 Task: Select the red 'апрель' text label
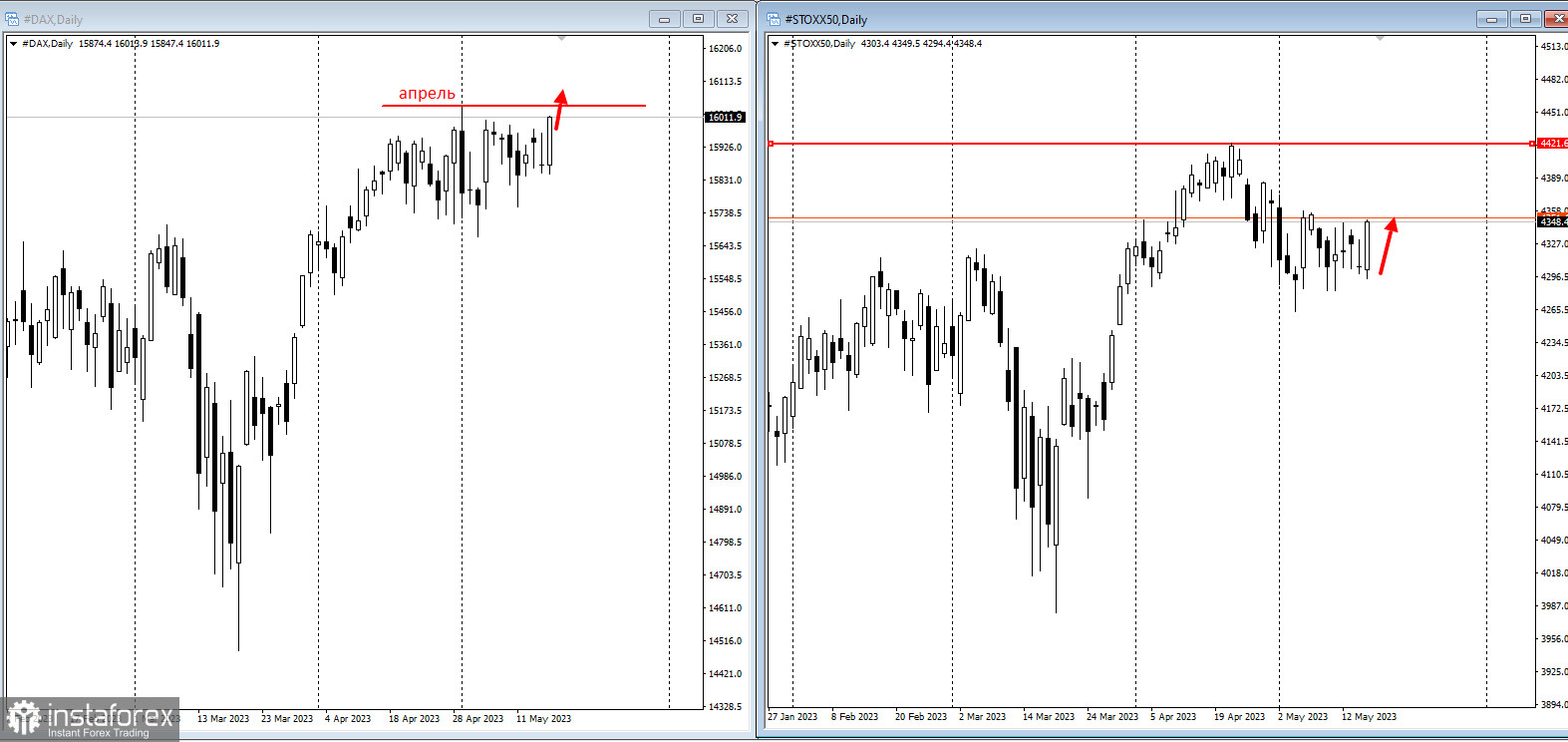point(427,93)
